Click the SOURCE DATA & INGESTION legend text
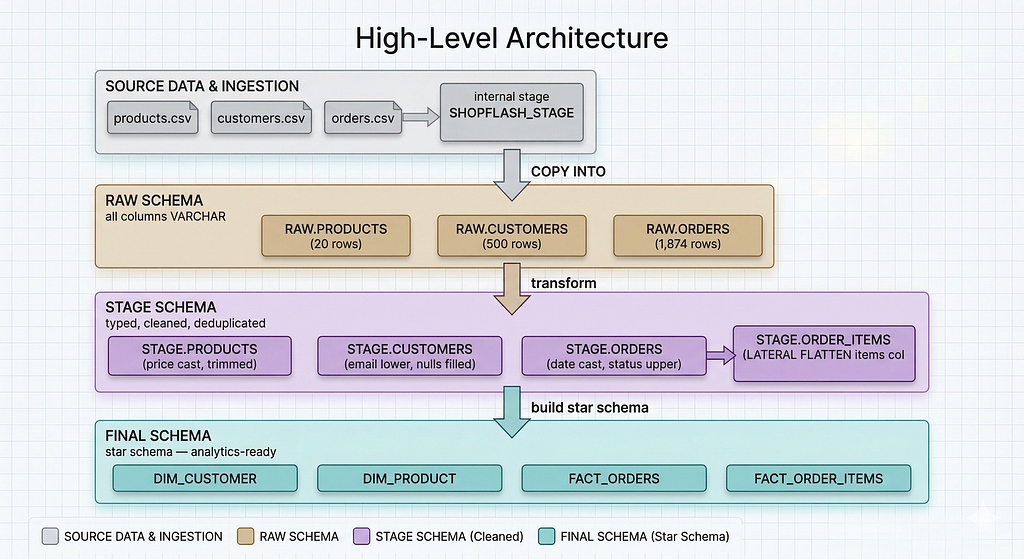 pos(143,537)
